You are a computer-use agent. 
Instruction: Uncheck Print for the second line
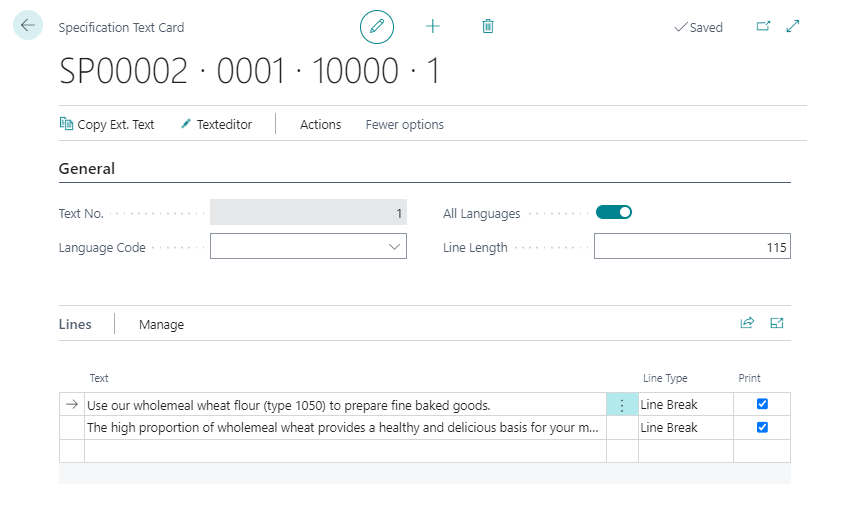point(762,428)
